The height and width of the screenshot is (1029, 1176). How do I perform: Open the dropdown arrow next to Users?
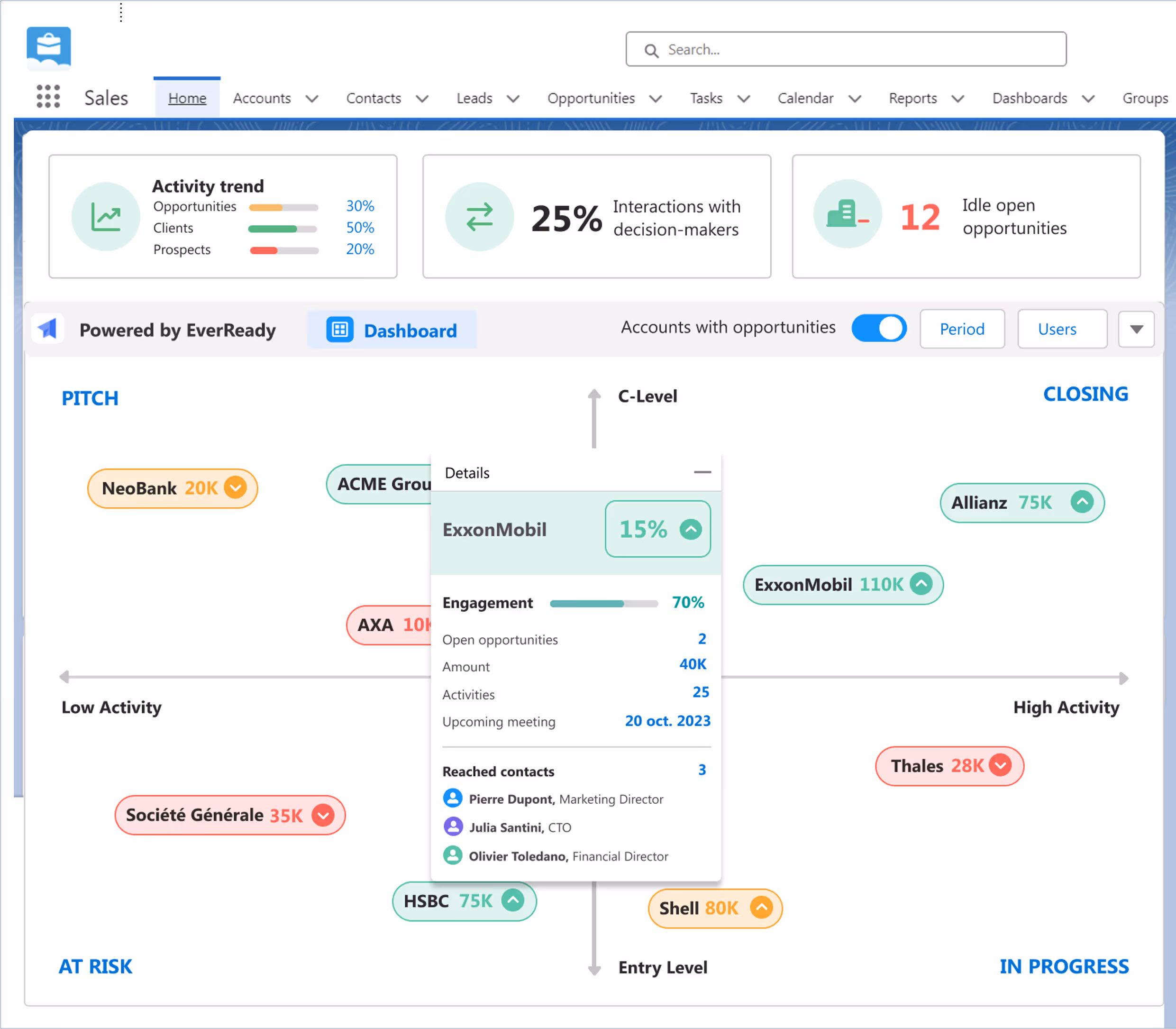1136,329
